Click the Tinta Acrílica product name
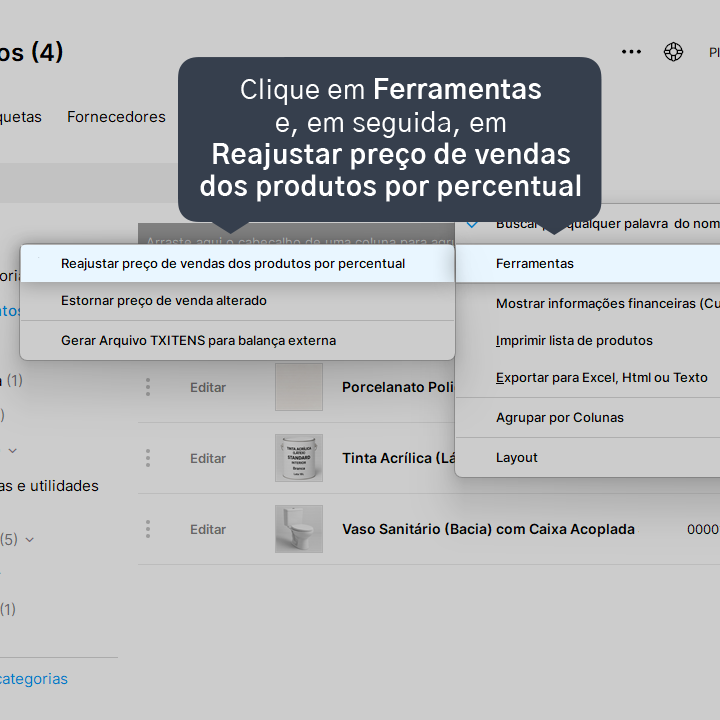Image resolution: width=720 pixels, height=720 pixels. [x=398, y=458]
